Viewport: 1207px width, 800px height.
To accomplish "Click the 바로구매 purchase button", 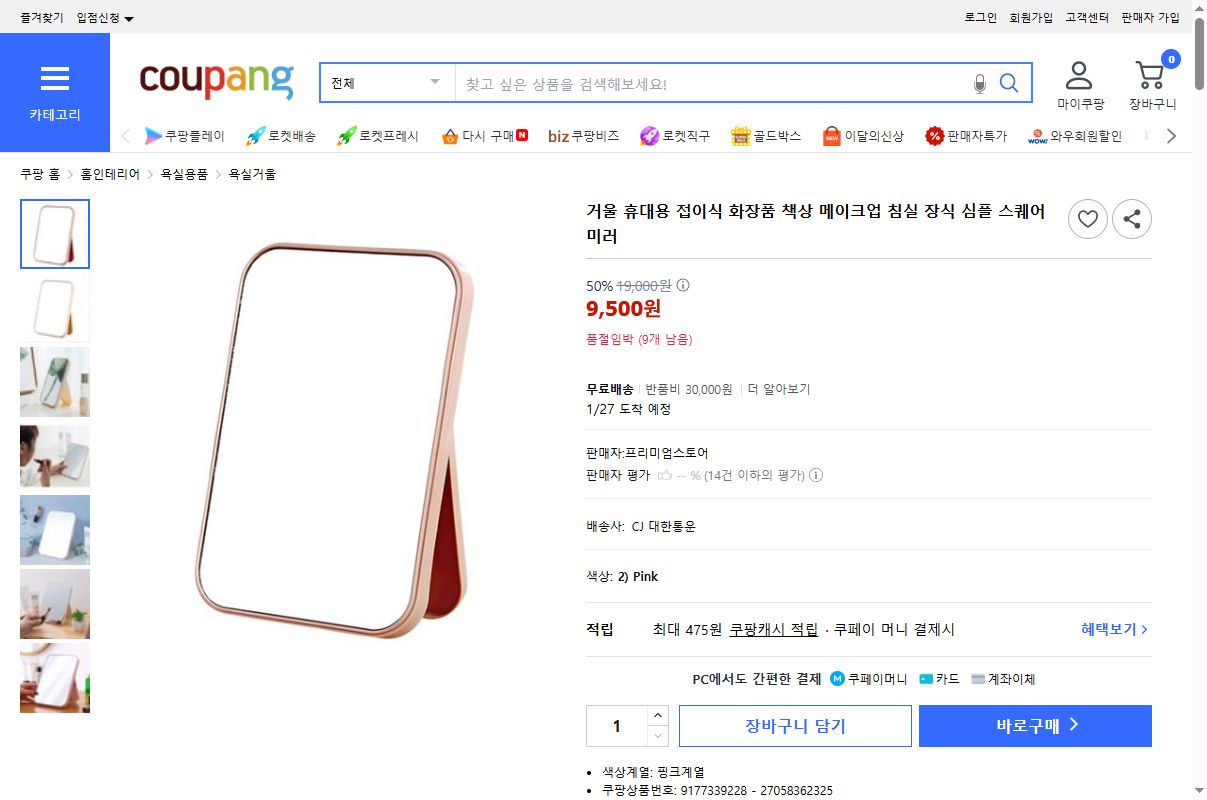I will pyautogui.click(x=1035, y=726).
